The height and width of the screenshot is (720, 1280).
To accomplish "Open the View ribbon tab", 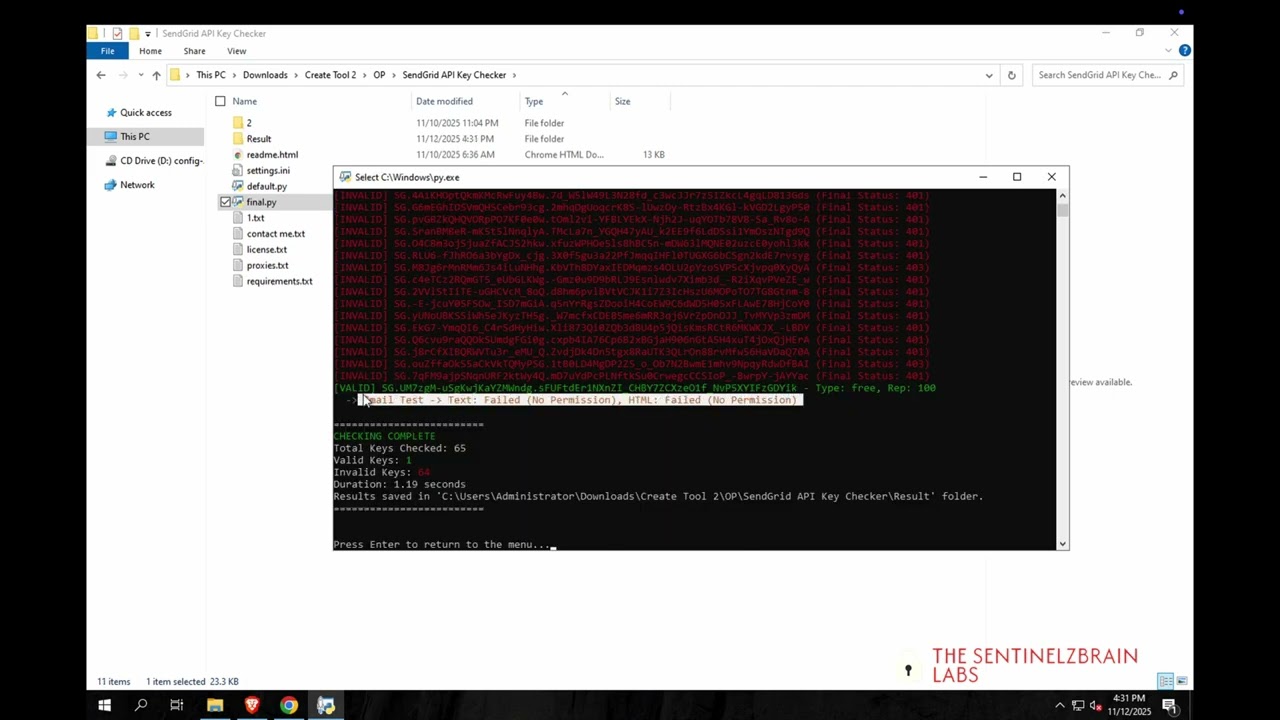I will pos(236,51).
